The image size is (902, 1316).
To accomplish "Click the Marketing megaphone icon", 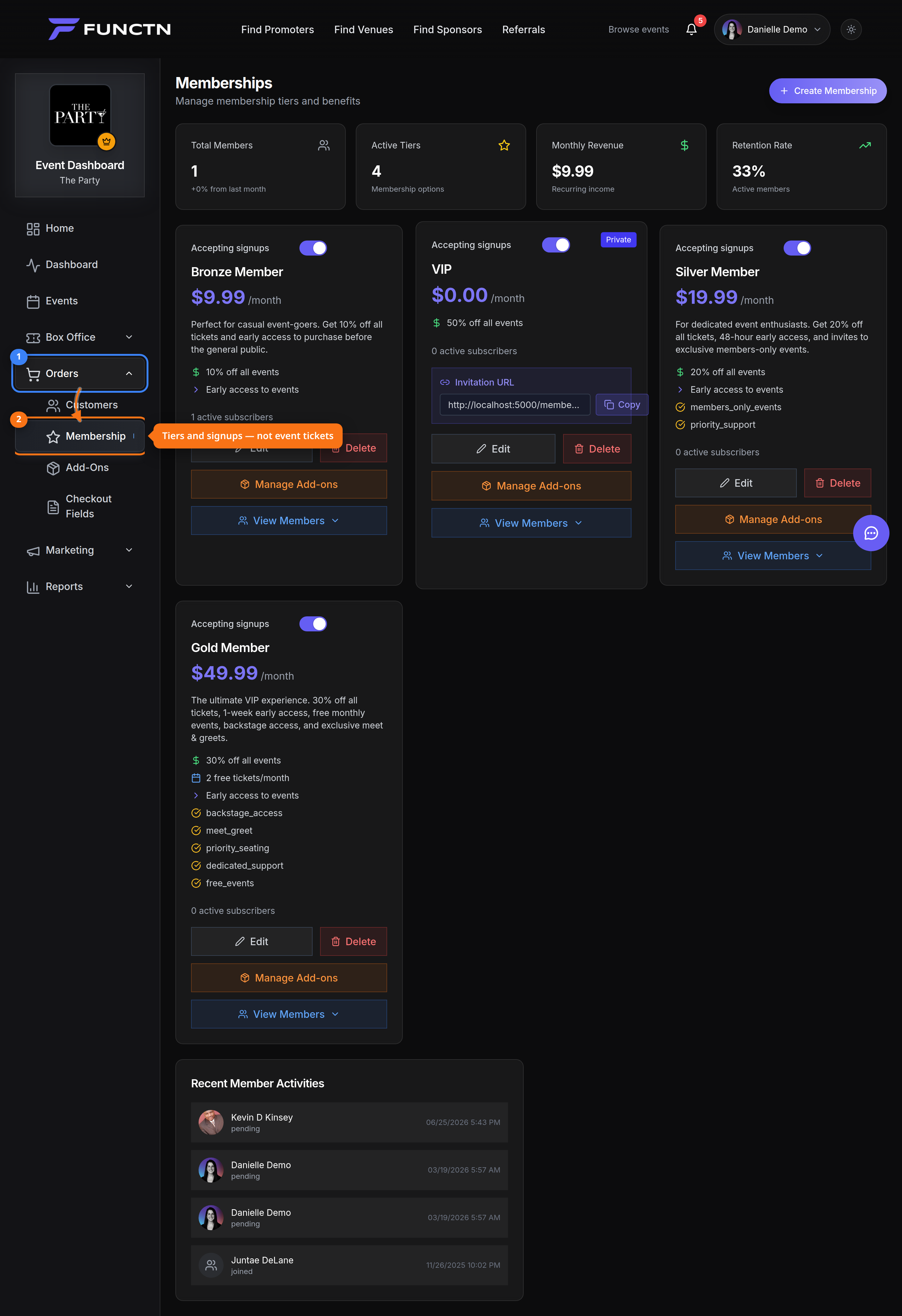I will click(33, 550).
